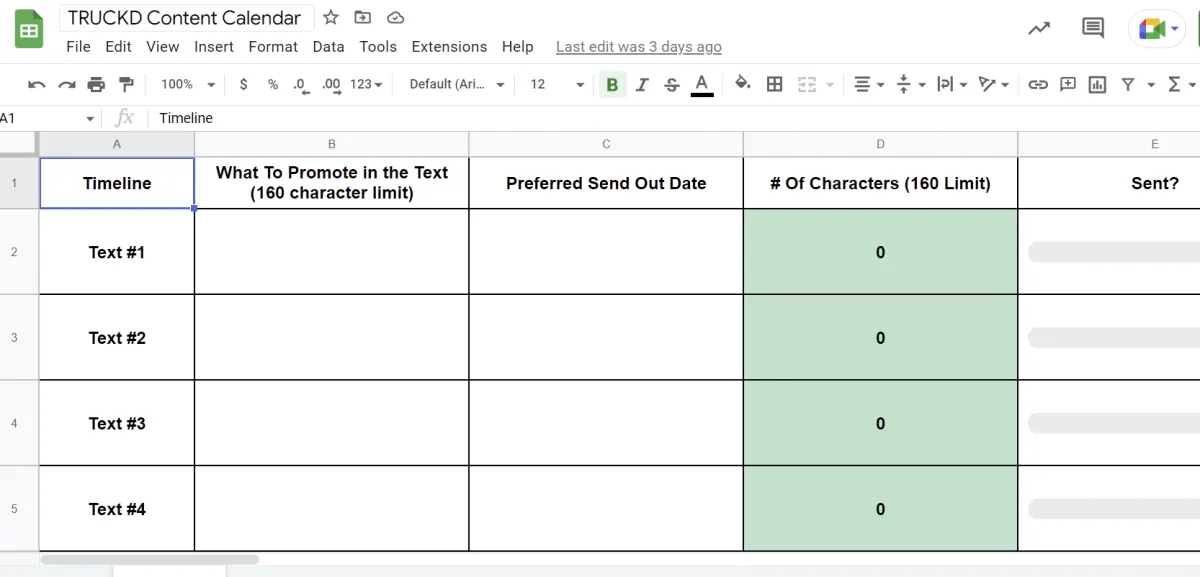
Task: Expand the name box dropdown arrow
Action: (x=90, y=118)
